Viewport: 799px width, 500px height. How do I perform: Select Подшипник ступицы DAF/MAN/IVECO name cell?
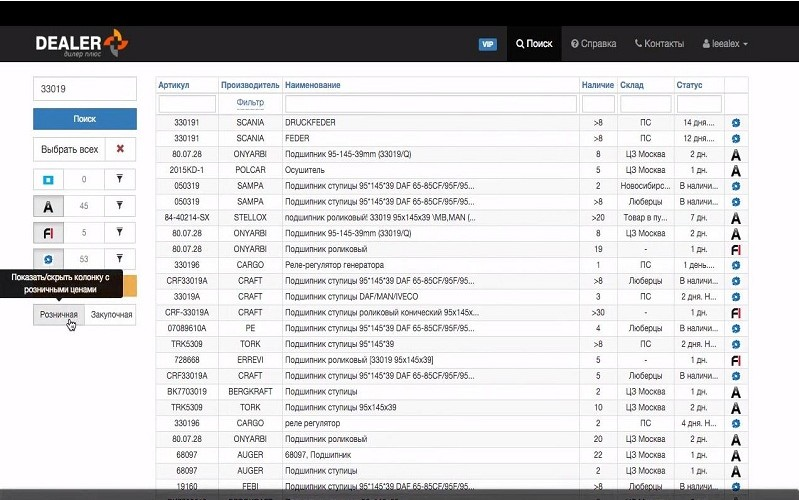pyautogui.click(x=431, y=296)
